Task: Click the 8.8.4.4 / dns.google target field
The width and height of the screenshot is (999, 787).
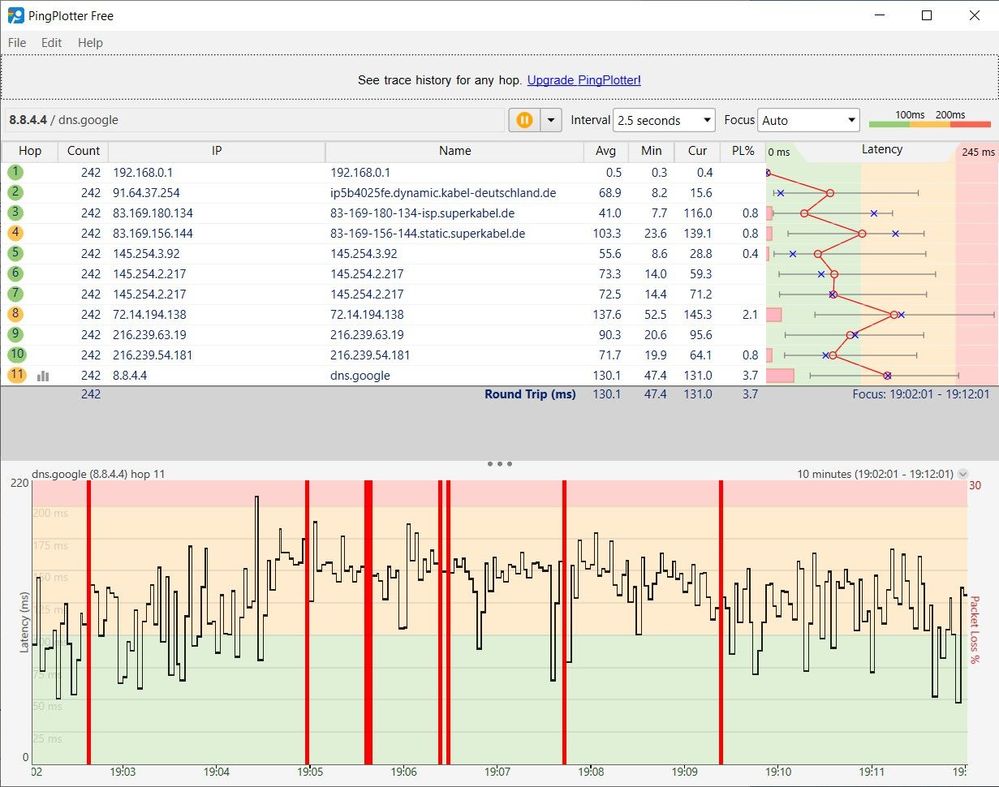Action: (255, 120)
